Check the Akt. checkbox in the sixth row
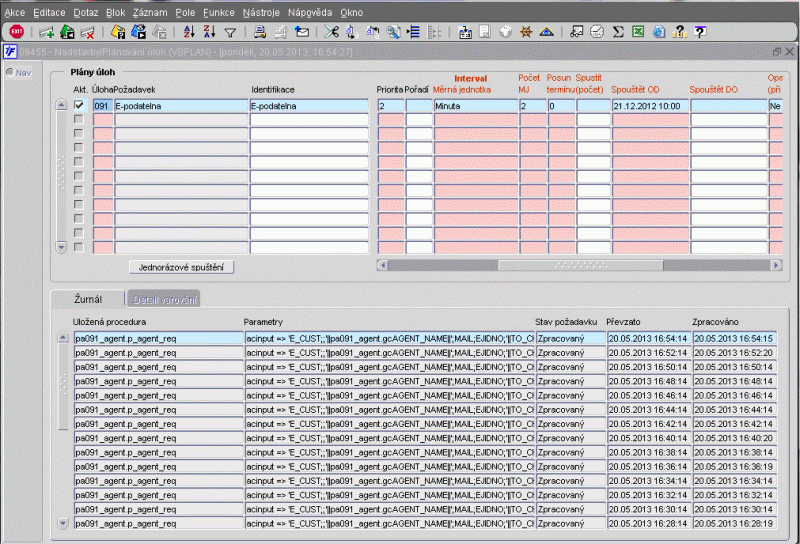The width and height of the screenshot is (800, 544). coord(79,176)
